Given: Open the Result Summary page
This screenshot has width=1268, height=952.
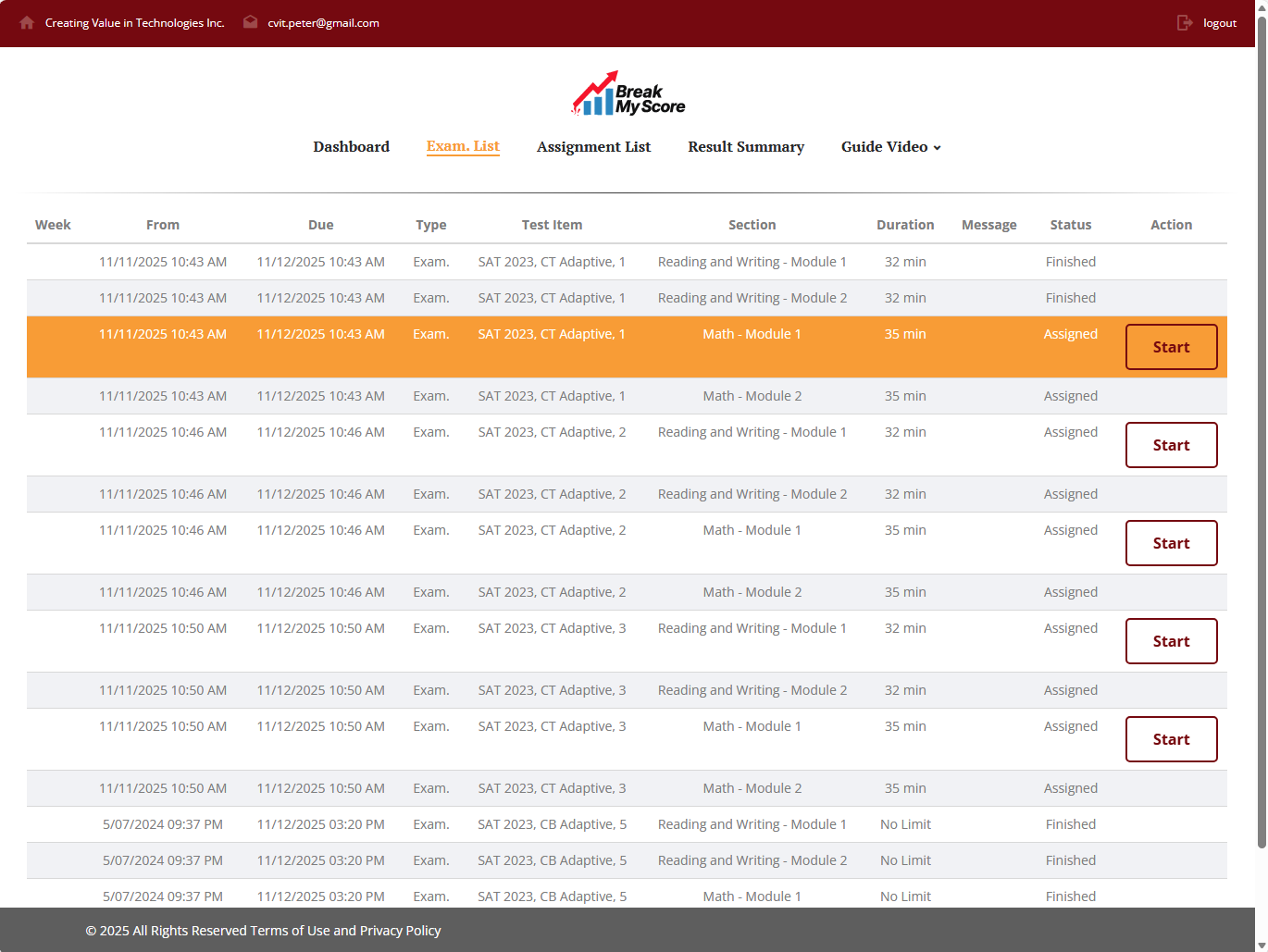Looking at the screenshot, I should click(745, 147).
